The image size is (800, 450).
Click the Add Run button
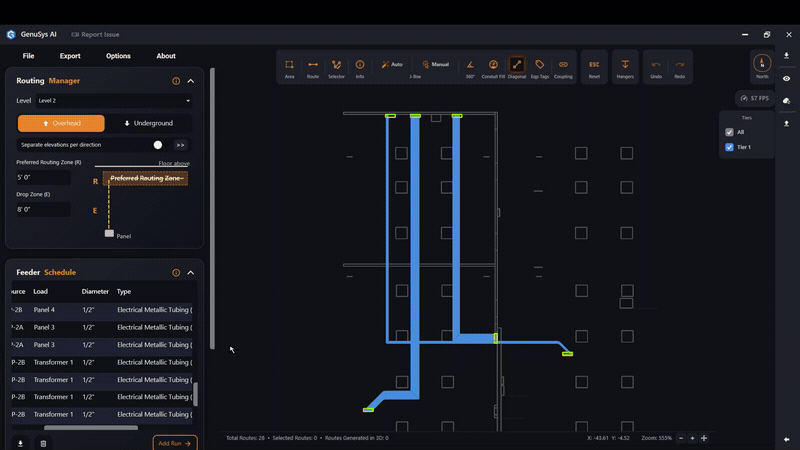point(174,443)
